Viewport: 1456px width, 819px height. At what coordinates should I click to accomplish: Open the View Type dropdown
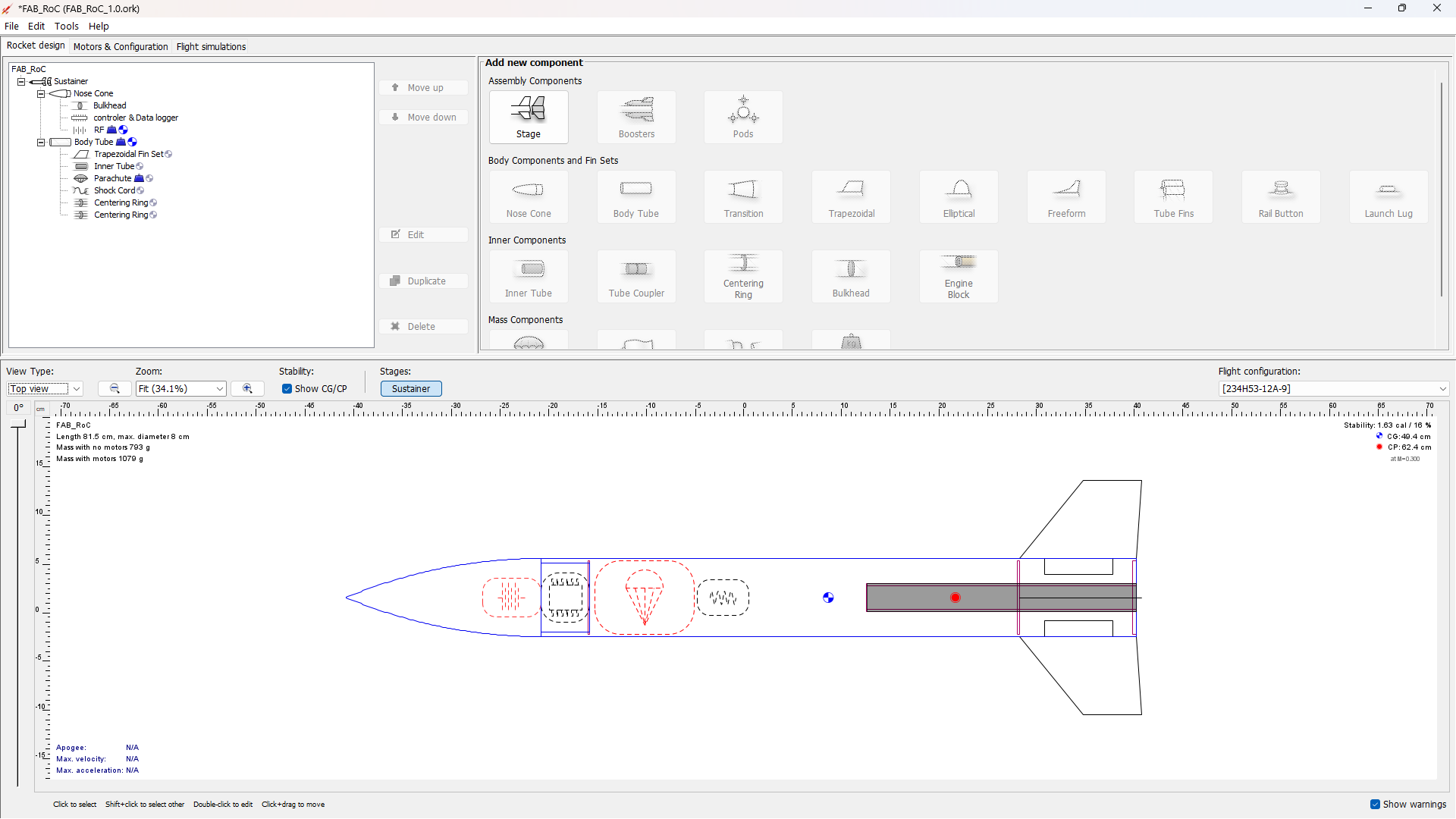(45, 388)
